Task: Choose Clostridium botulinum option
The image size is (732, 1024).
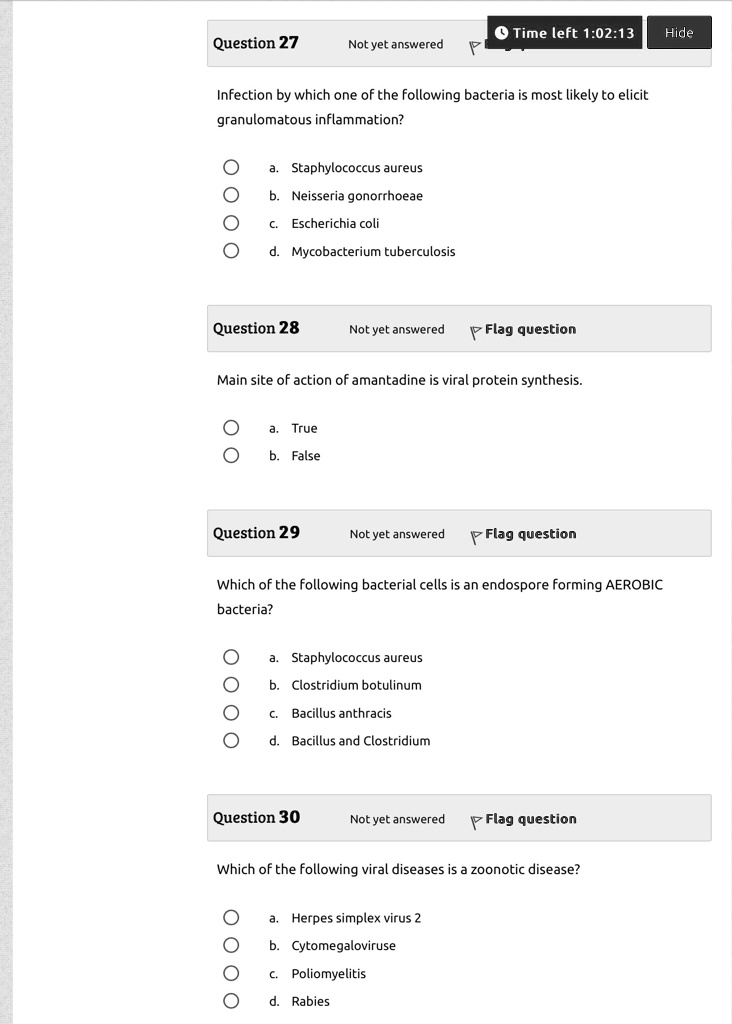Action: pyautogui.click(x=231, y=684)
